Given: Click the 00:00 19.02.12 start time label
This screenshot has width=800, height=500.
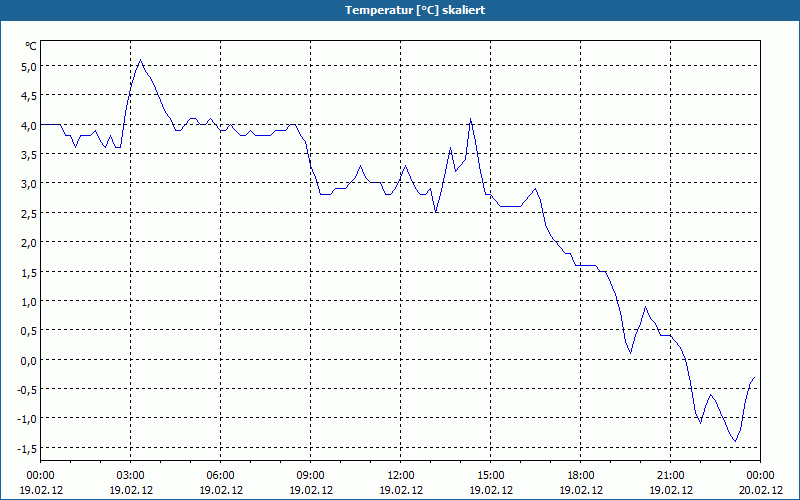Looking at the screenshot, I should point(41,483).
